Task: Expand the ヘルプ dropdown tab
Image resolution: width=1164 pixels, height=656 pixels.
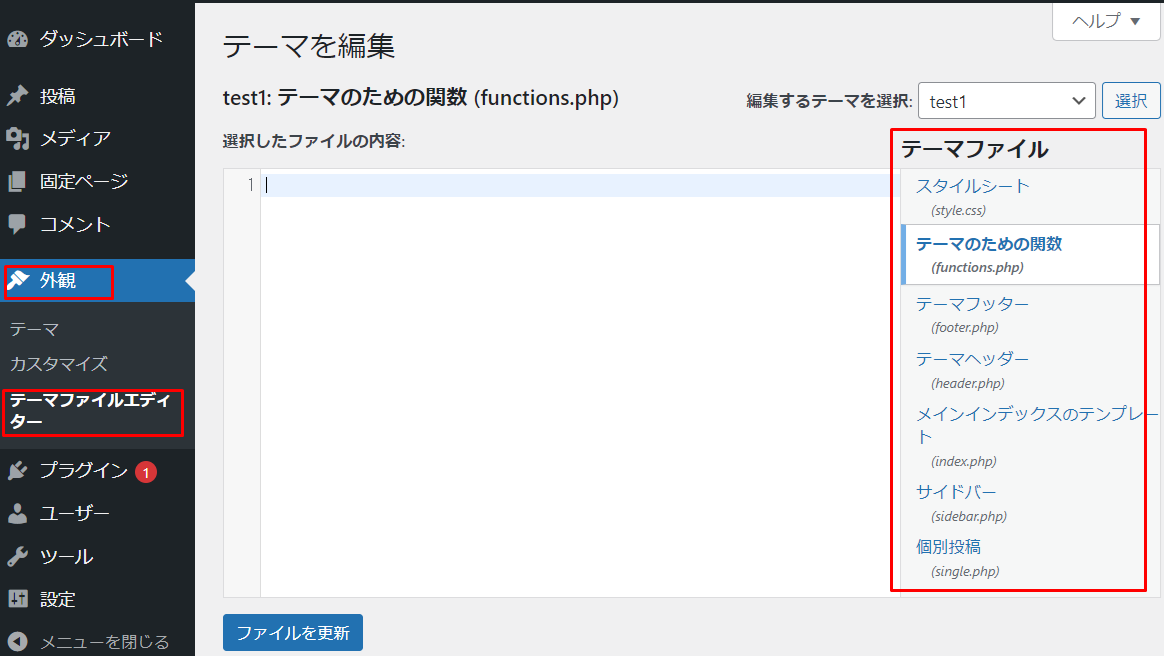Action: 1106,21
